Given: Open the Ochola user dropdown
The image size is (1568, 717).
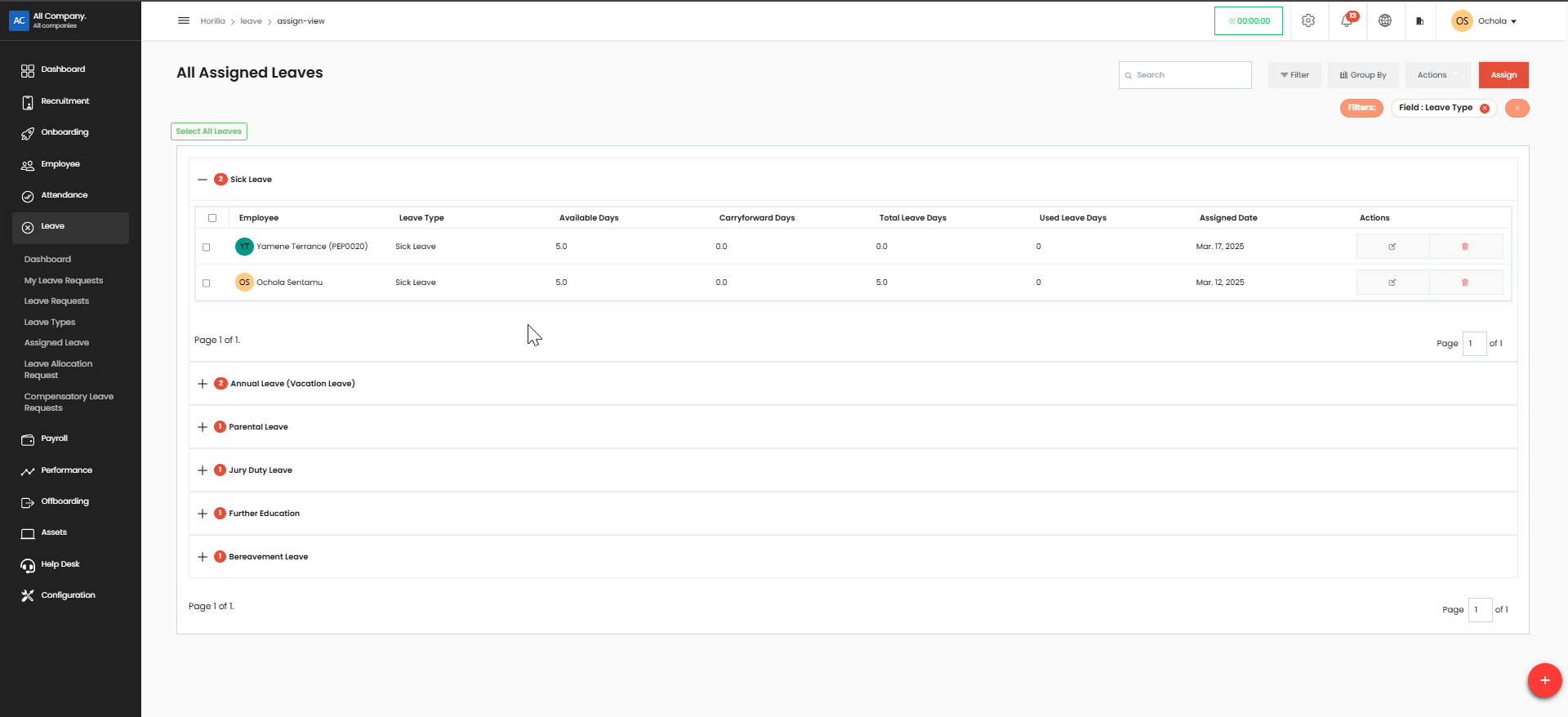Looking at the screenshot, I should (1485, 21).
